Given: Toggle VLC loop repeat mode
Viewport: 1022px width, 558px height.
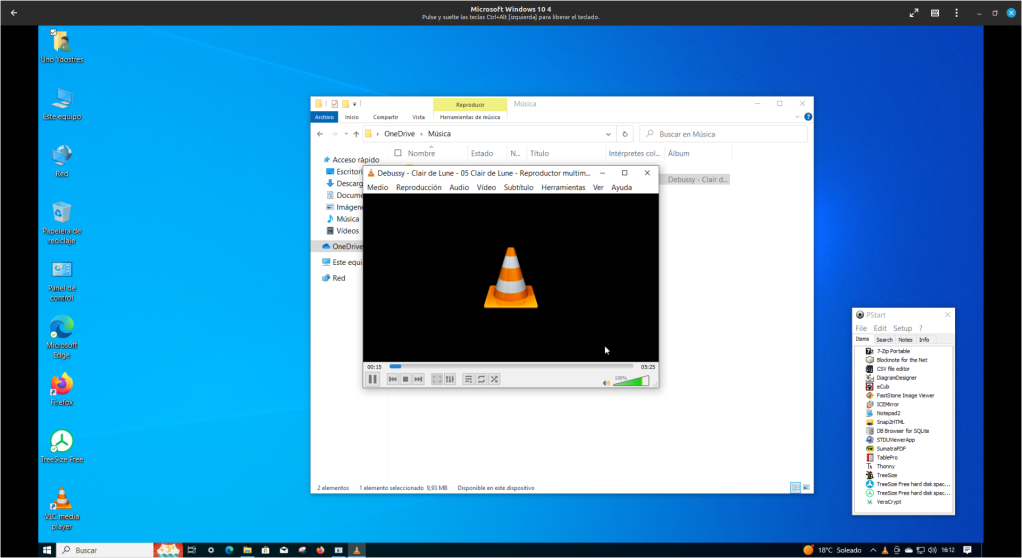Looking at the screenshot, I should click(481, 379).
